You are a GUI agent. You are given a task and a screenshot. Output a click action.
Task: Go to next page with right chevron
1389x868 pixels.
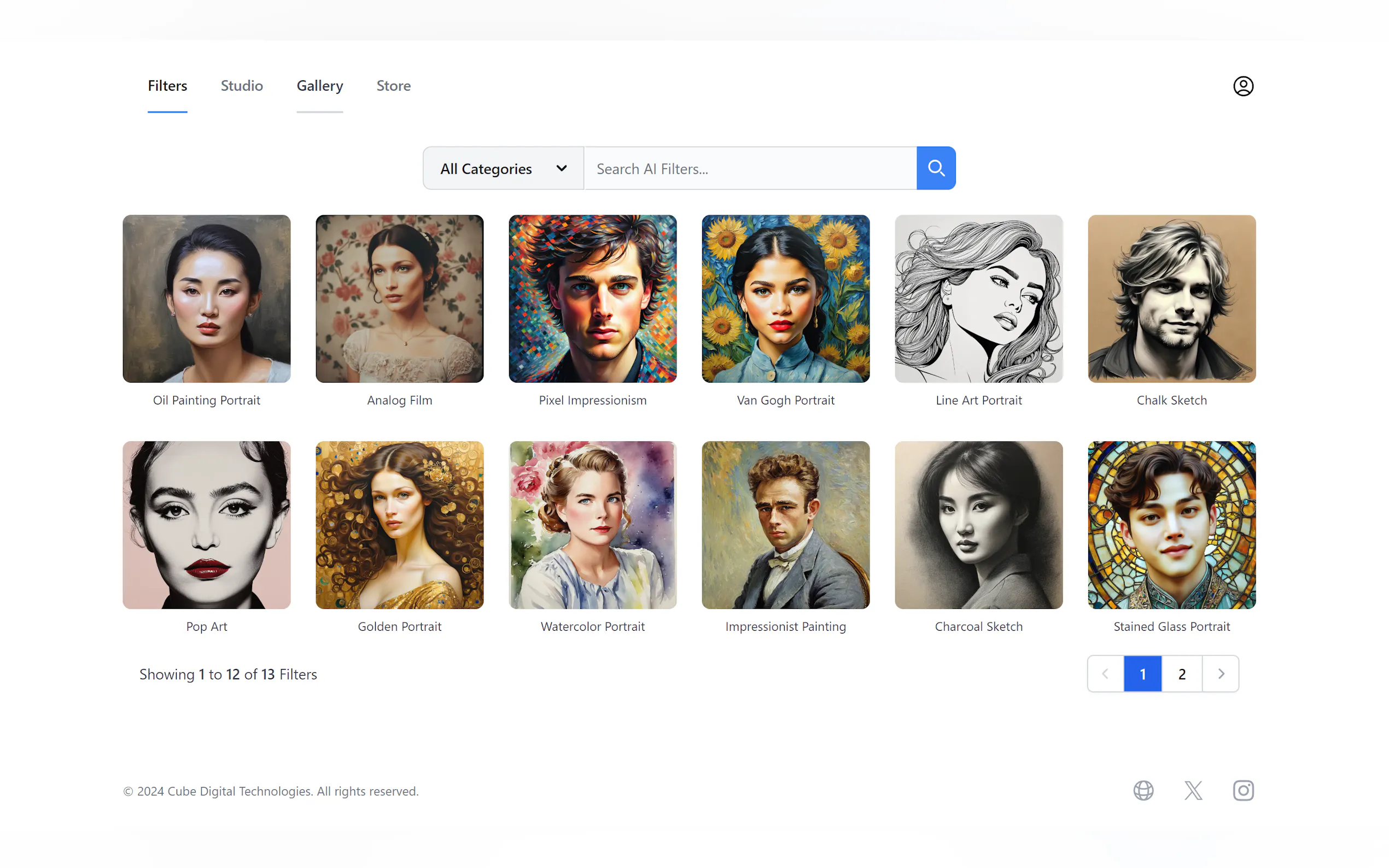pos(1221,673)
